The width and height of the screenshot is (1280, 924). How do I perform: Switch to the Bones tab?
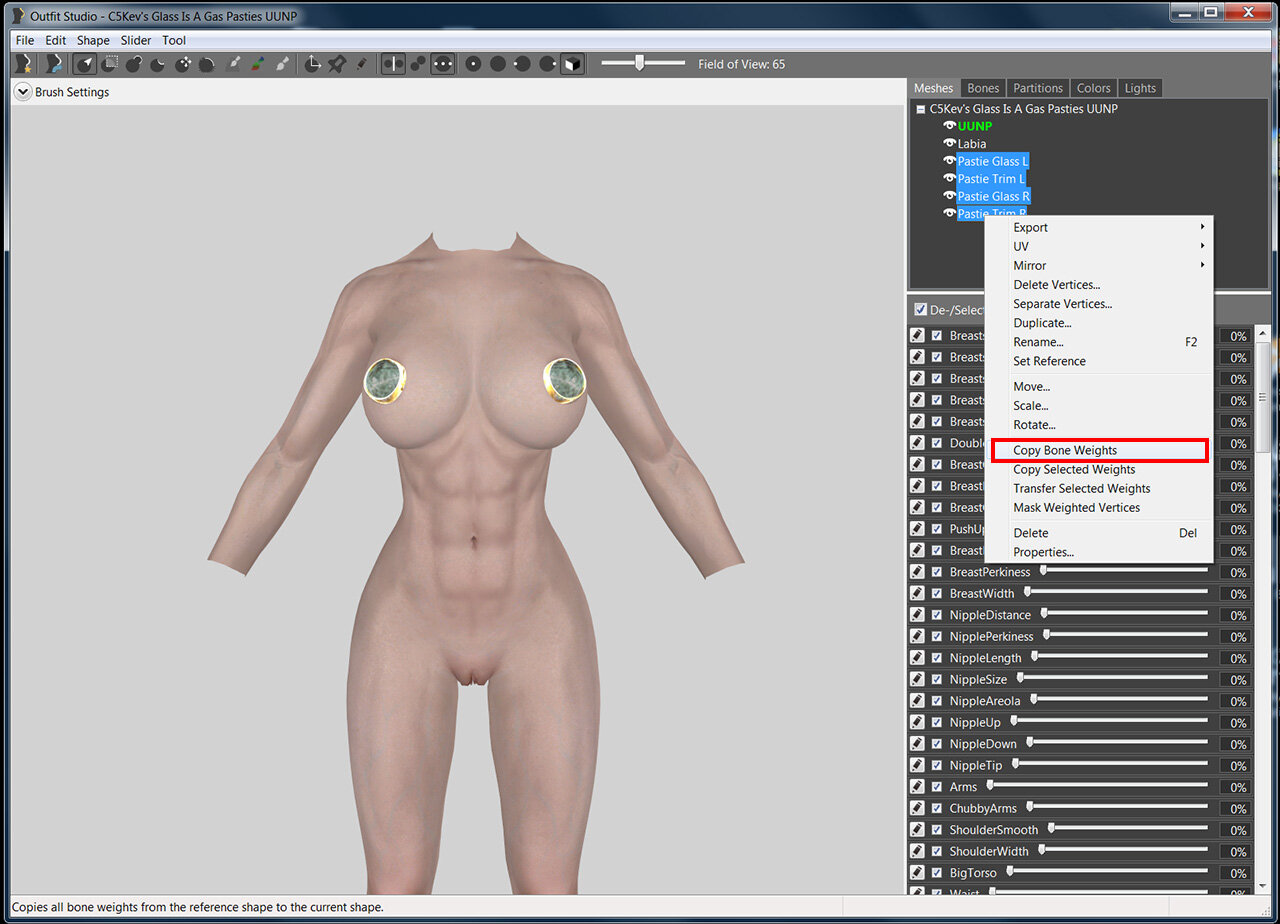coord(983,88)
